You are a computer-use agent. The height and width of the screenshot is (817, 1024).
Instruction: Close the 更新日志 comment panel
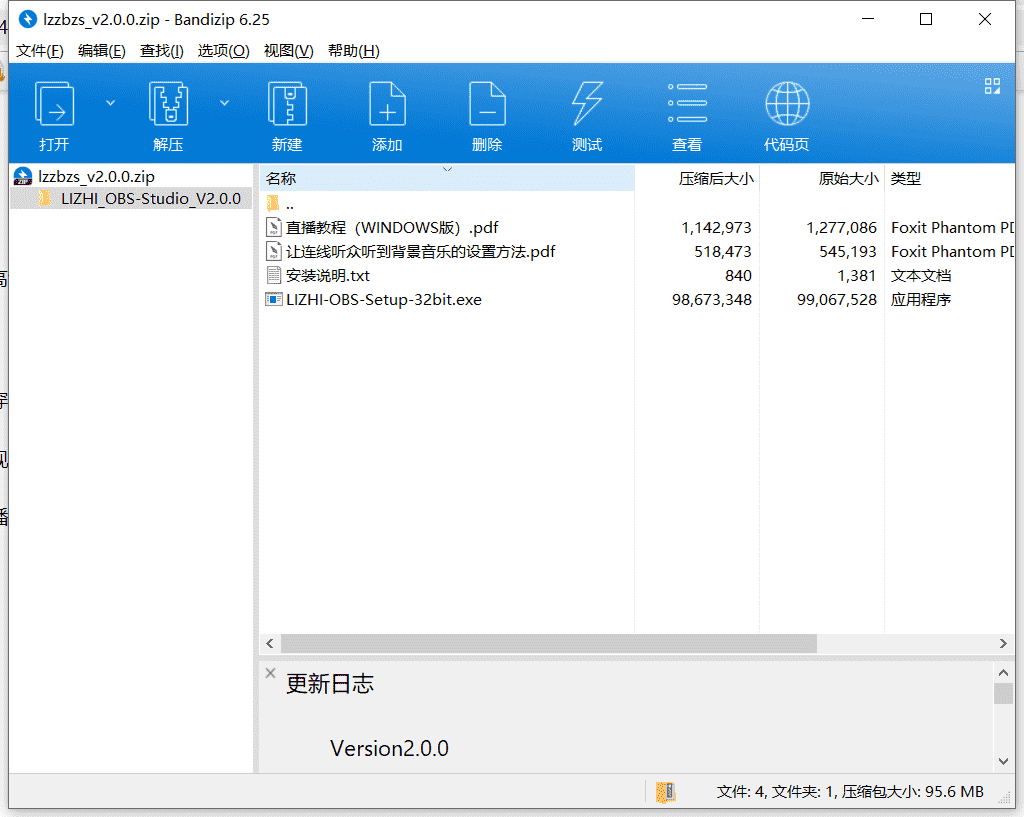click(270, 673)
